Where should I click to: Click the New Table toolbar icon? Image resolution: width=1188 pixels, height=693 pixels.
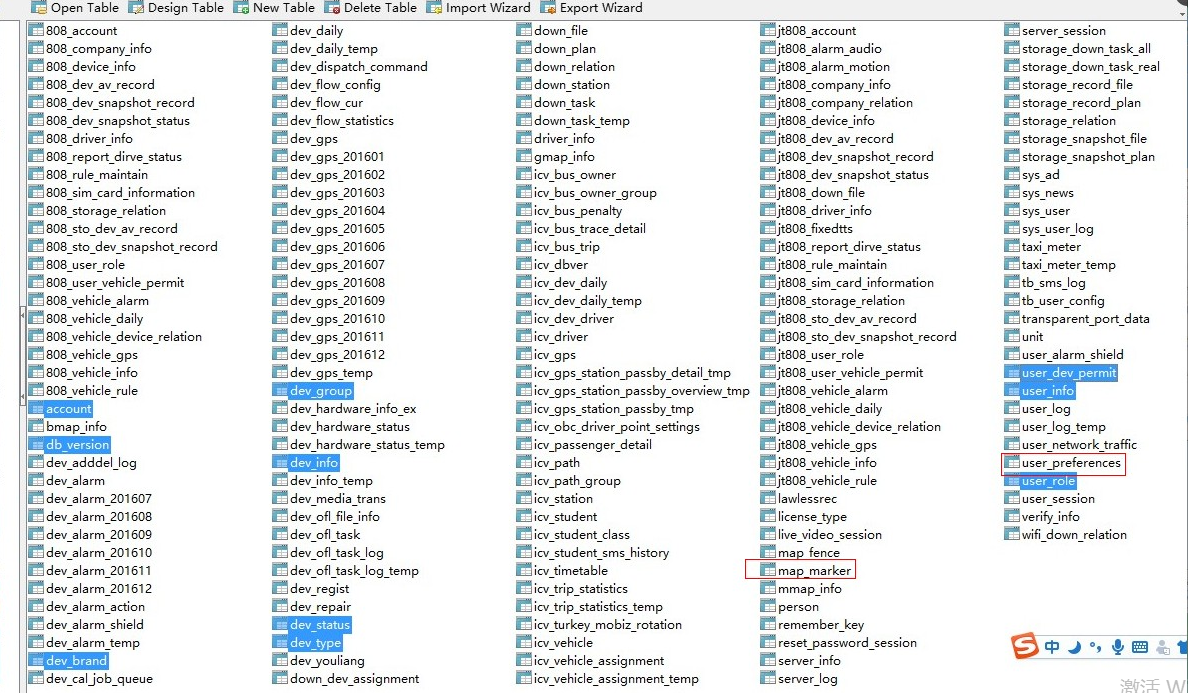click(241, 8)
